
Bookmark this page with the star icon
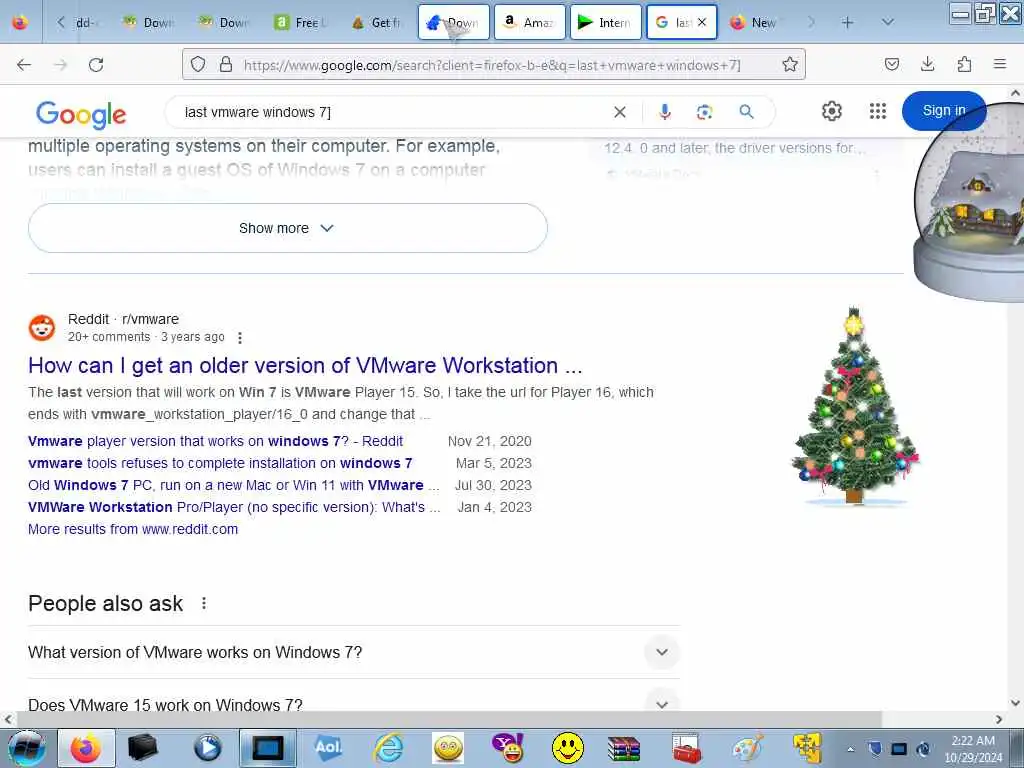(x=790, y=64)
